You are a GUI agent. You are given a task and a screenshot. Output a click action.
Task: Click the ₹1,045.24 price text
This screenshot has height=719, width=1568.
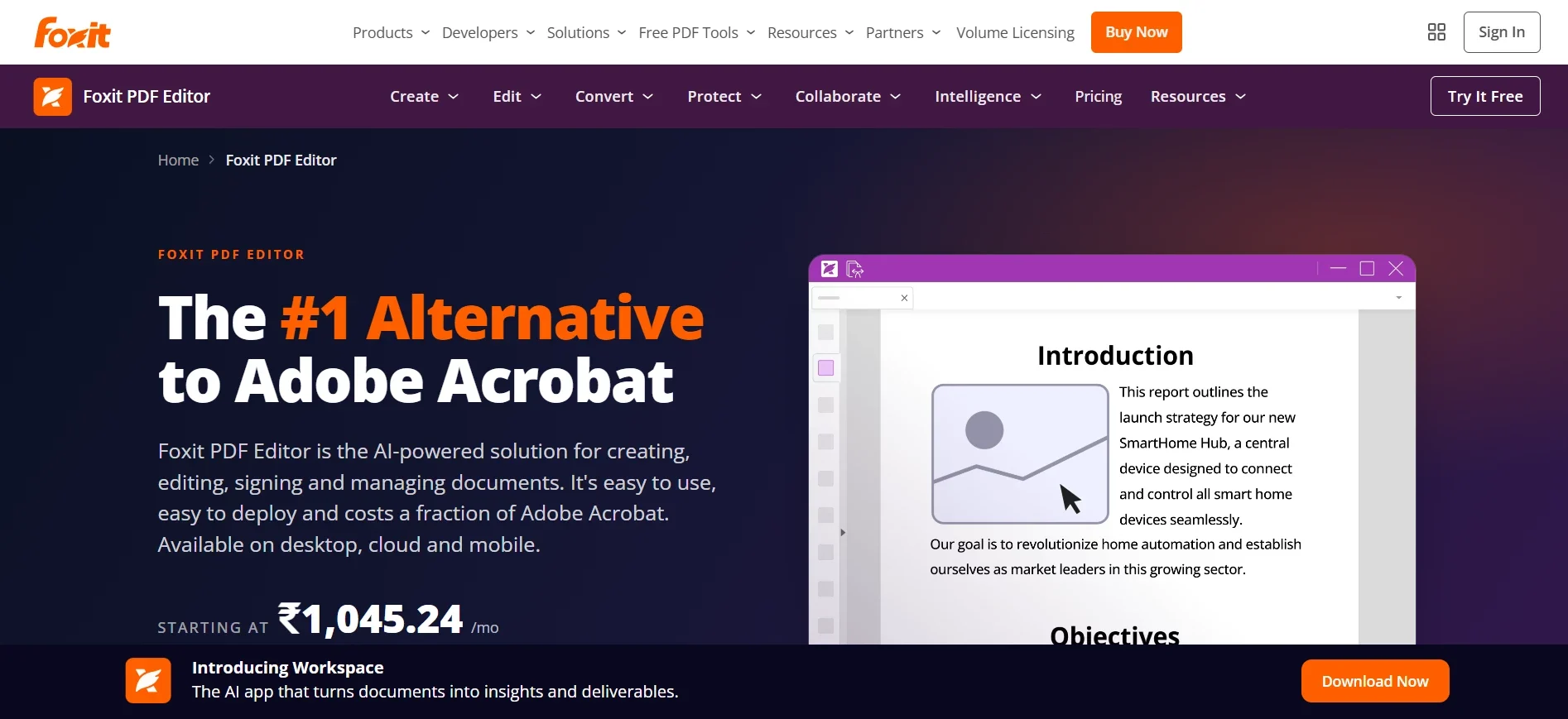(370, 619)
